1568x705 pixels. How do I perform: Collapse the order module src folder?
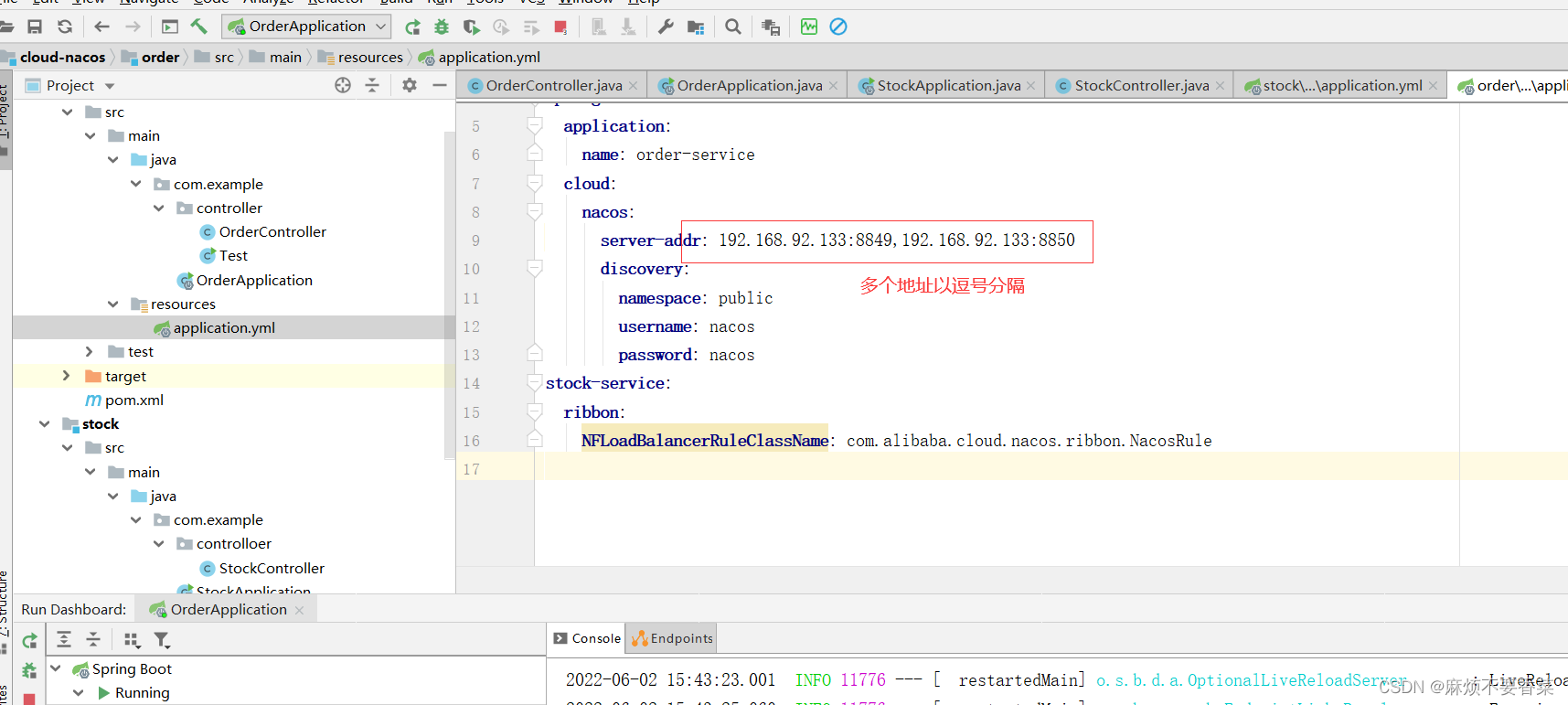[x=67, y=112]
